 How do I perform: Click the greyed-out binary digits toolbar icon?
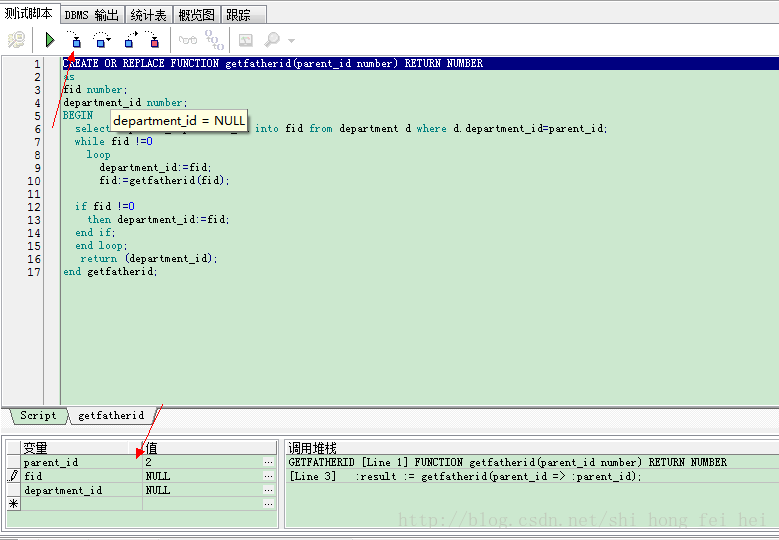[214, 40]
